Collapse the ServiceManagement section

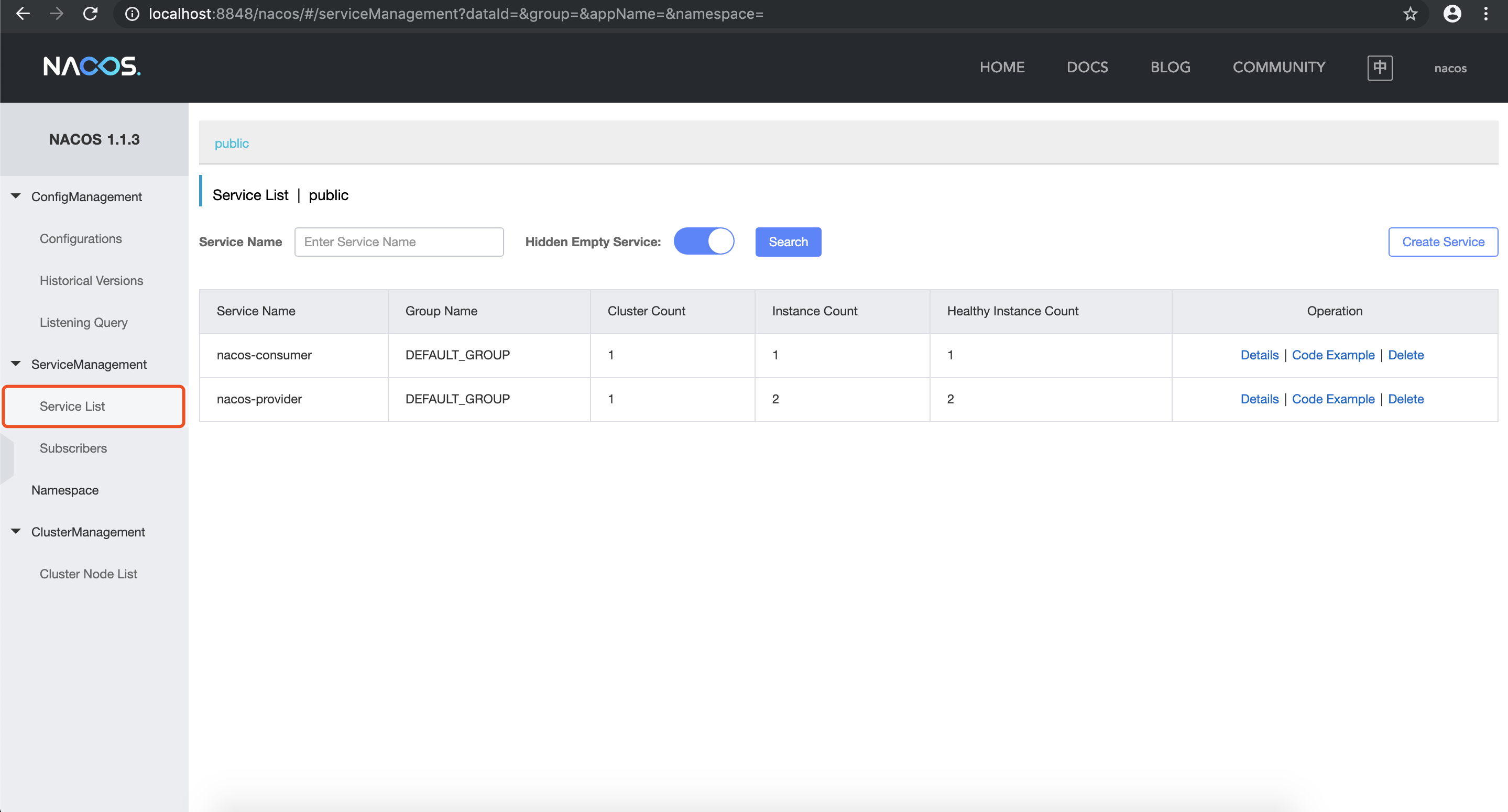(x=16, y=364)
